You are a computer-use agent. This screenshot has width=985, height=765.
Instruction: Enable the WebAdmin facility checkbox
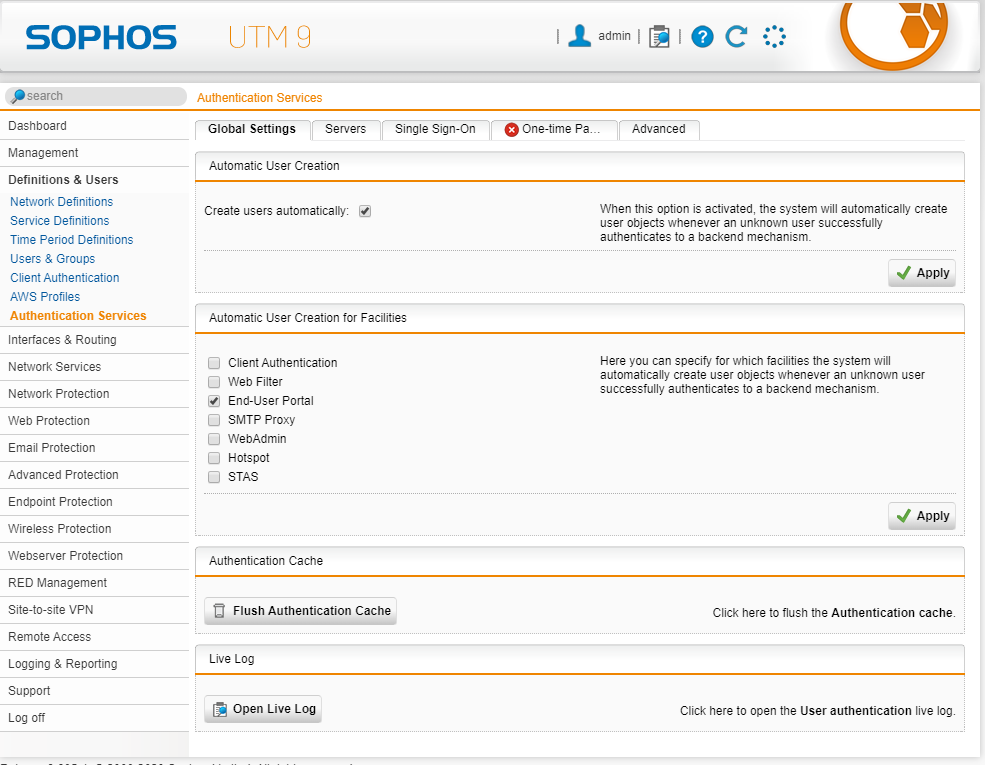click(214, 439)
